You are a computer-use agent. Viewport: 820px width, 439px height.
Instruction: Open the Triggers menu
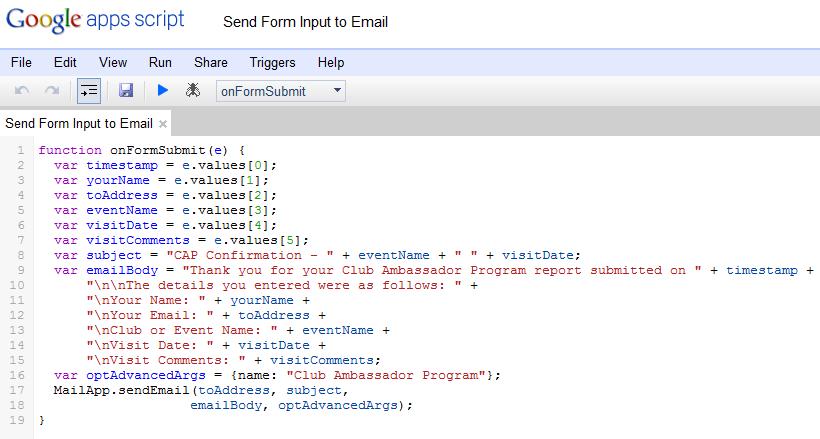point(272,63)
